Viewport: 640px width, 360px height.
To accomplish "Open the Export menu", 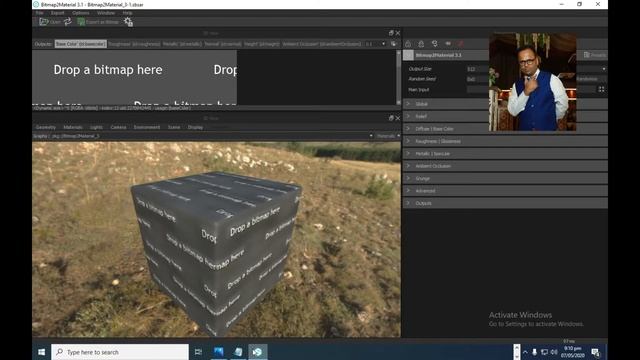I will 58,13.
